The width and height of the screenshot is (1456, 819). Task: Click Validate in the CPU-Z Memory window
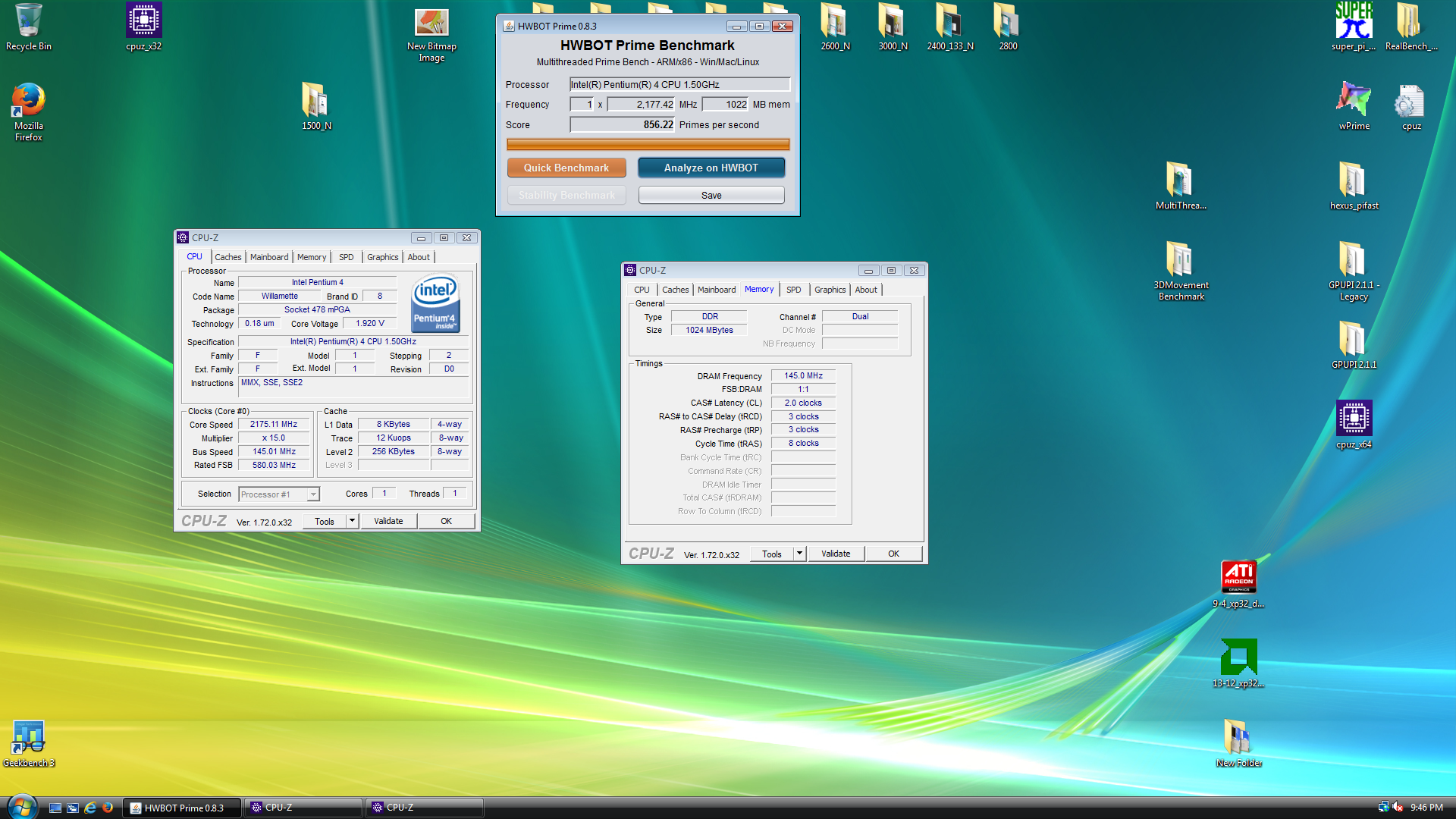[836, 554]
